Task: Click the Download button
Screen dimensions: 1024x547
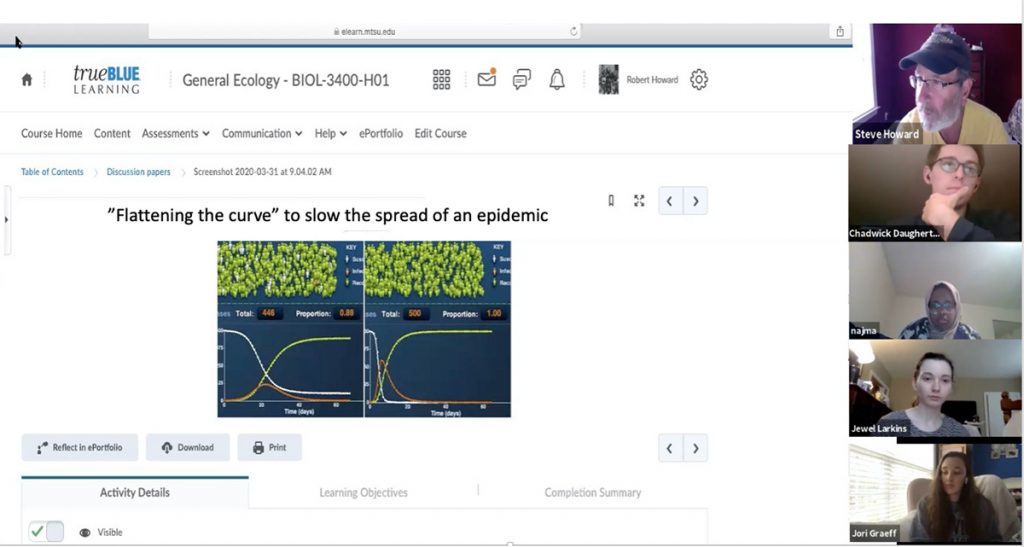Action: [187, 447]
